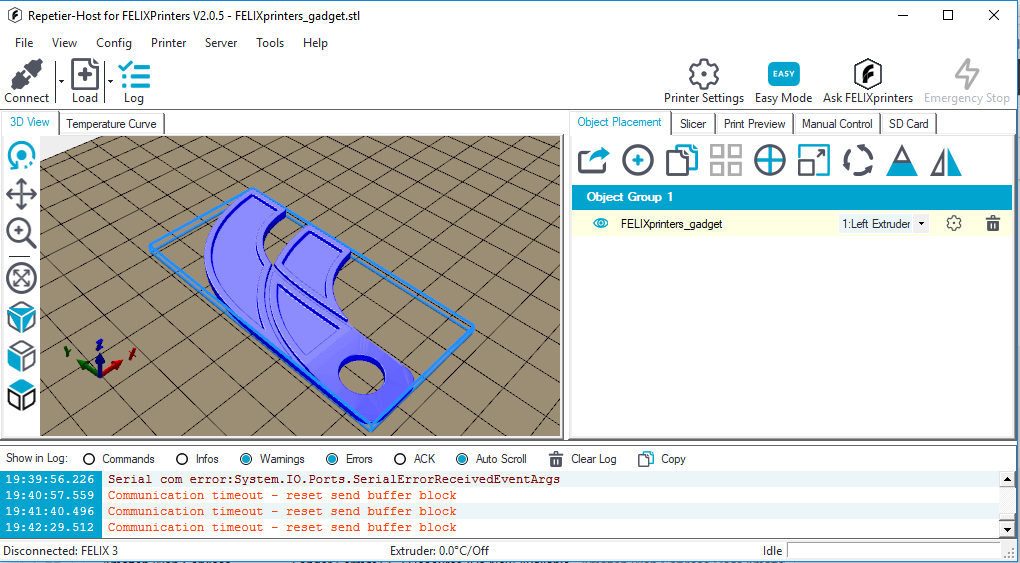Toggle the Log checklist icon
Image resolution: width=1020 pixels, height=563 pixels.
134,75
